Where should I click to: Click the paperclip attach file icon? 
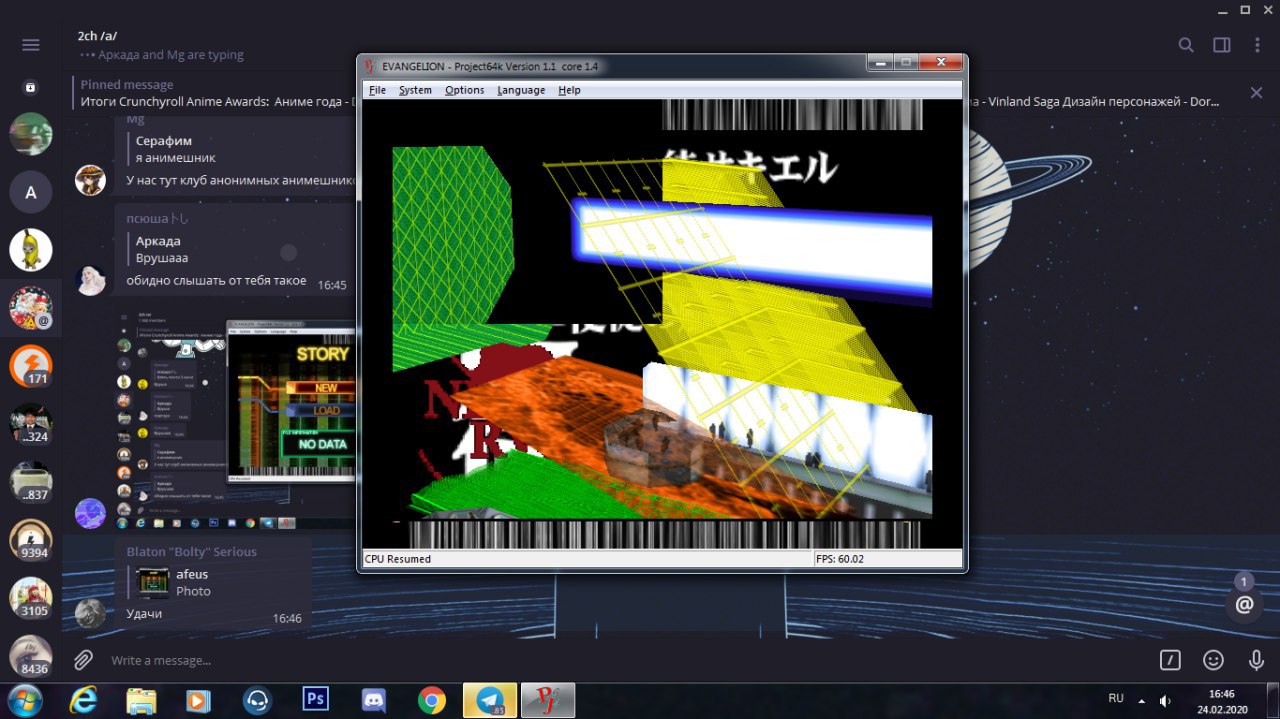84,660
